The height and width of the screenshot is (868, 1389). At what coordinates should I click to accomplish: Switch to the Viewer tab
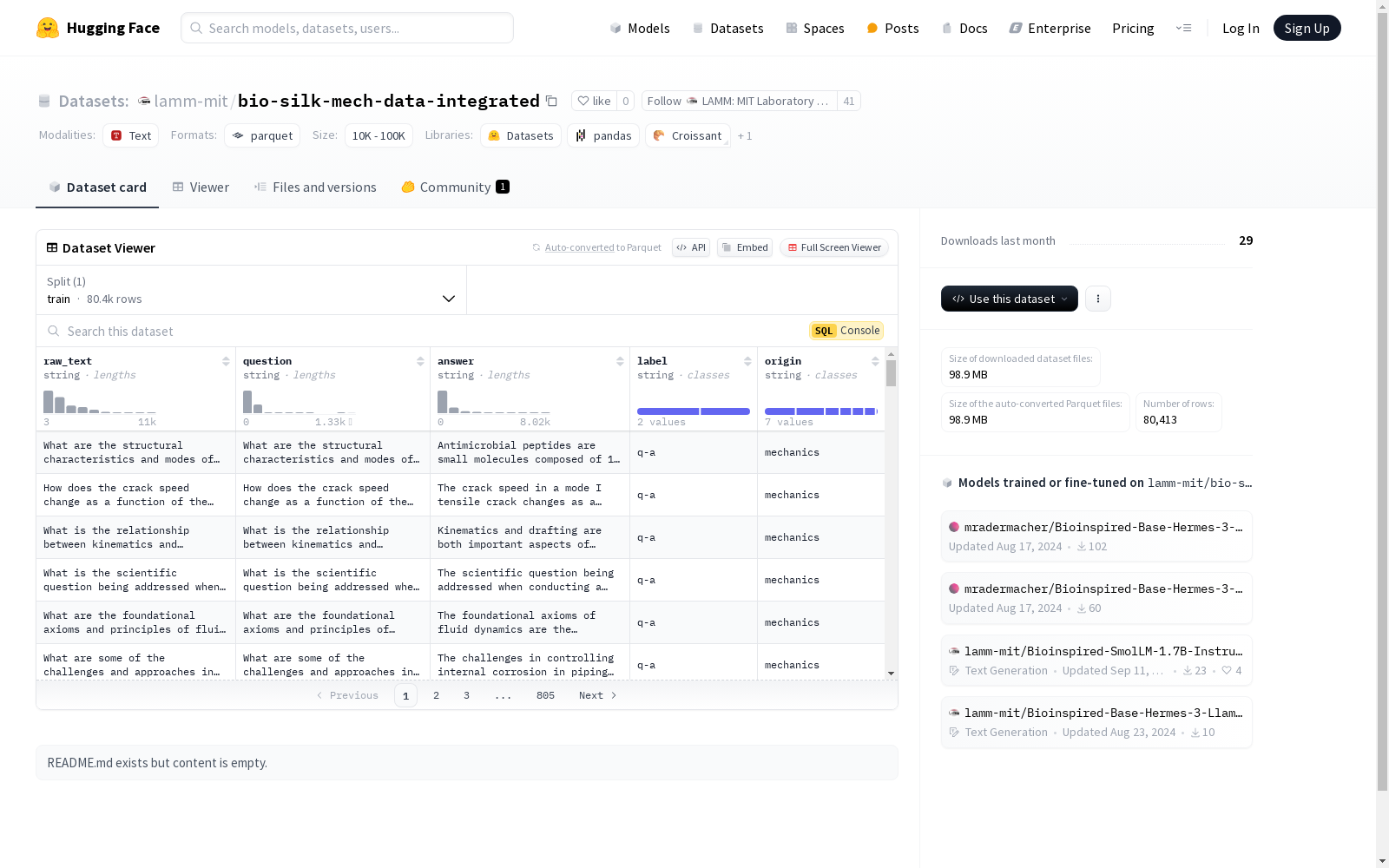click(201, 187)
